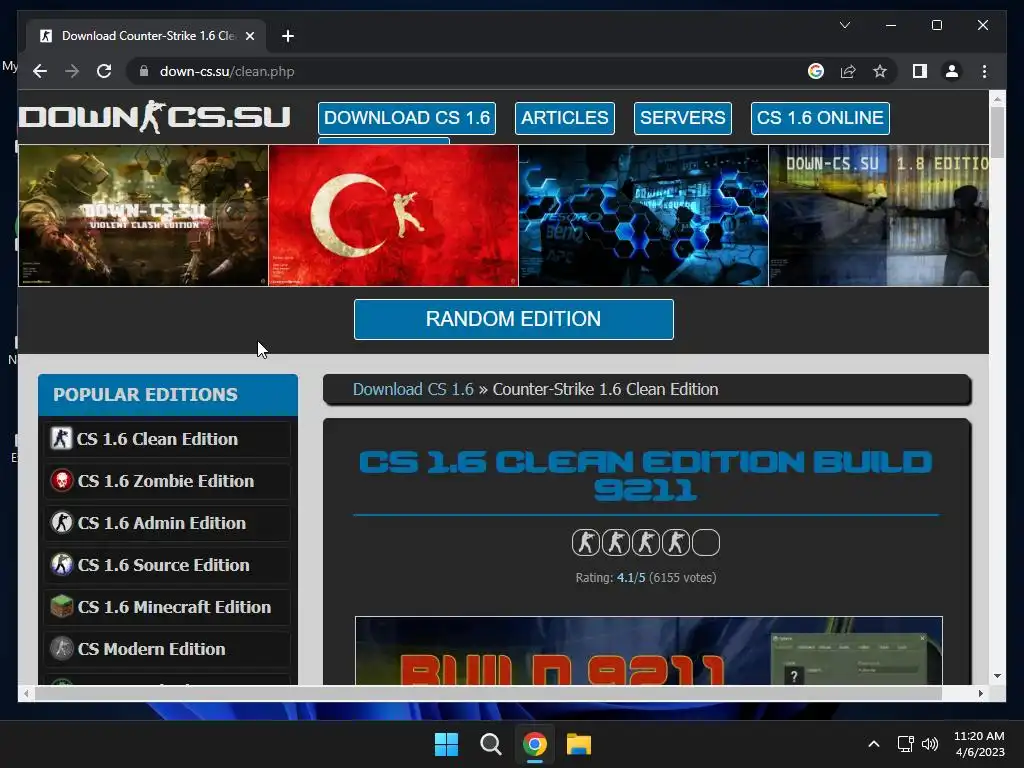Viewport: 1024px width, 768px height.
Task: Open the CS 1.6 ONLINE menu item
Action: 820,118
